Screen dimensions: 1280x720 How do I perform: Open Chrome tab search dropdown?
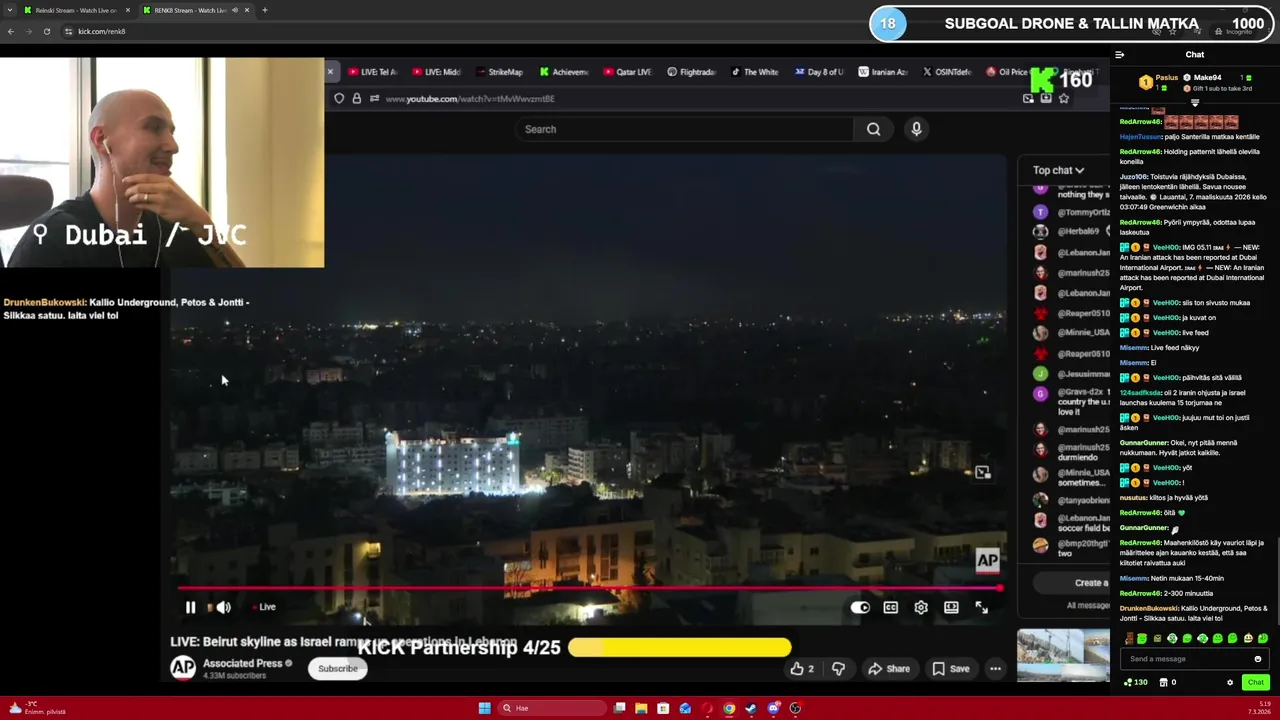click(10, 10)
